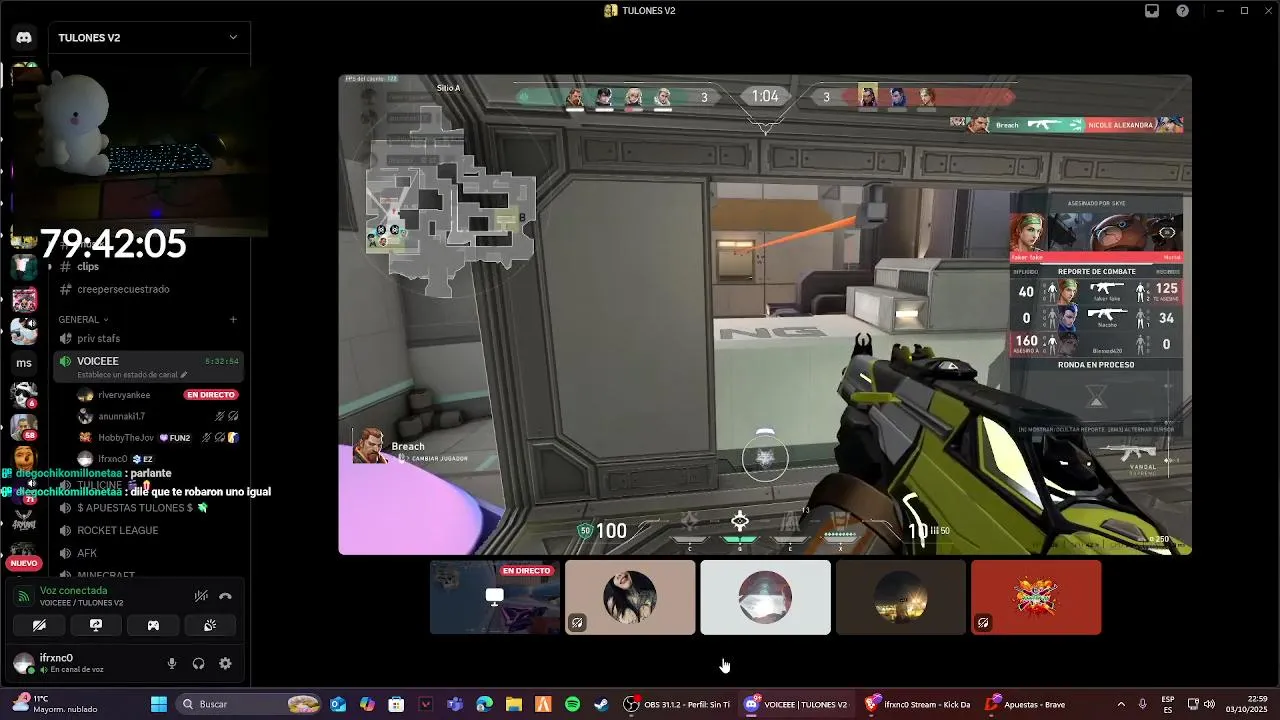Toggle headphones deafen in user panel
Image resolution: width=1280 pixels, height=720 pixels.
point(198,663)
